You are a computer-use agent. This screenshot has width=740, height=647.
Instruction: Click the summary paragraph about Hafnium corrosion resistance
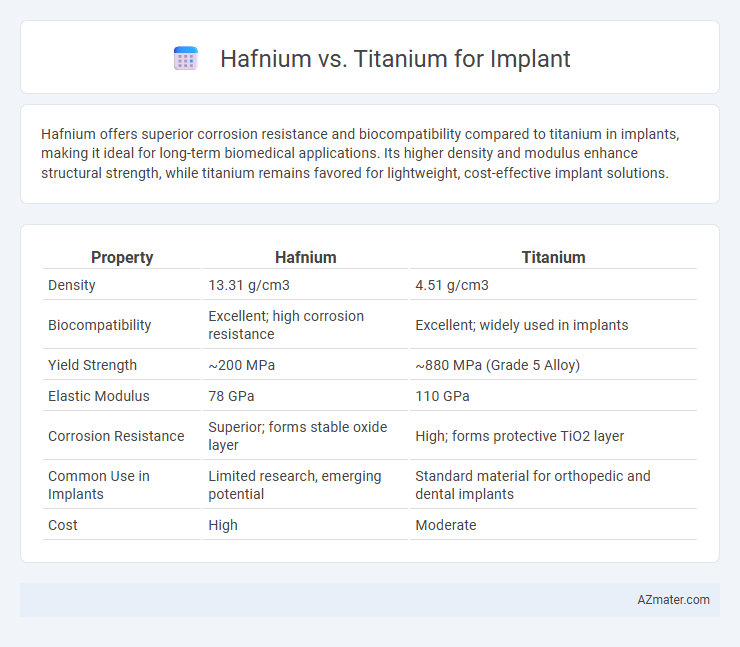(x=360, y=153)
